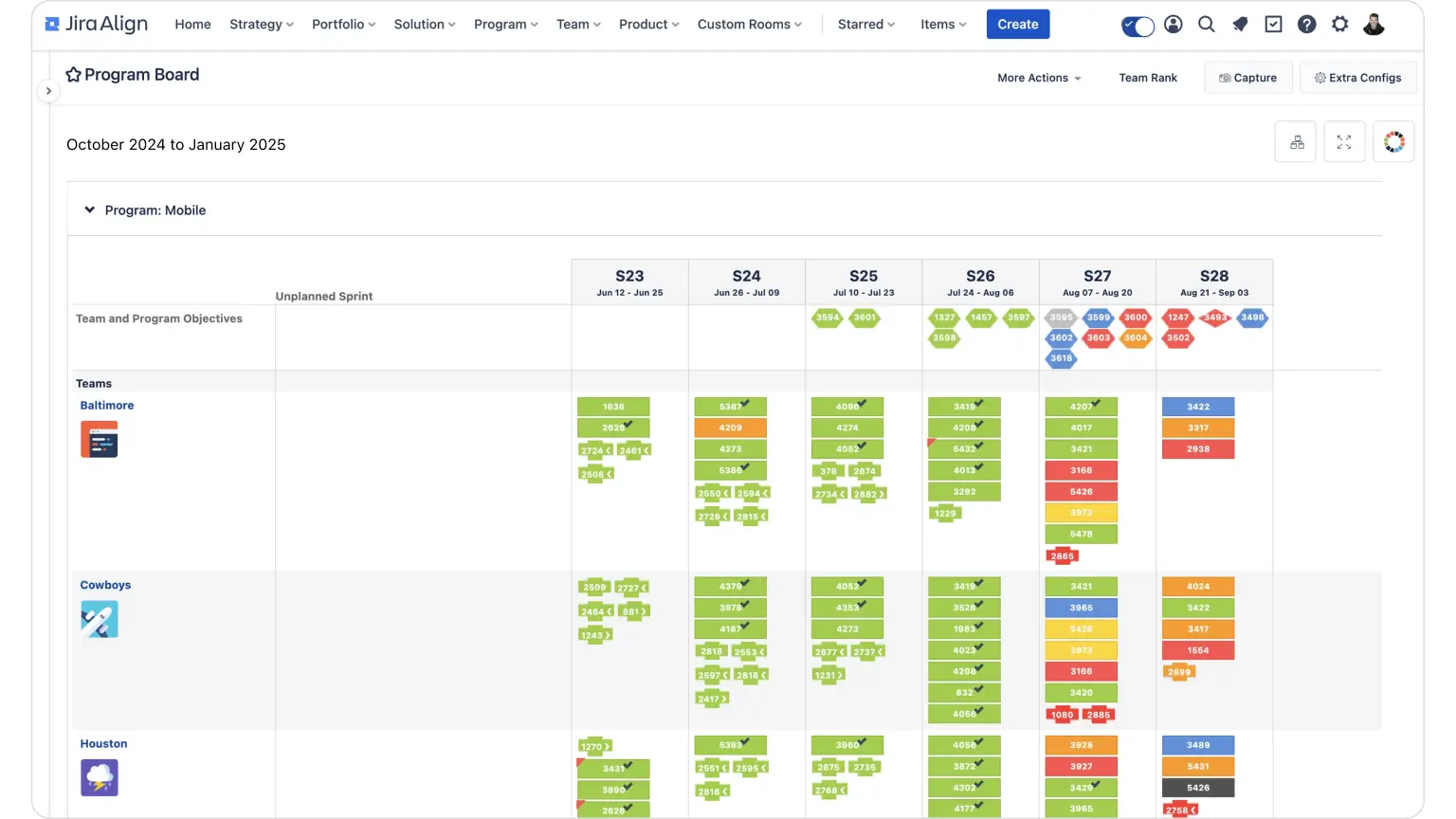The height and width of the screenshot is (819, 1456).
Task: Open the search icon in the top bar
Action: click(x=1206, y=24)
